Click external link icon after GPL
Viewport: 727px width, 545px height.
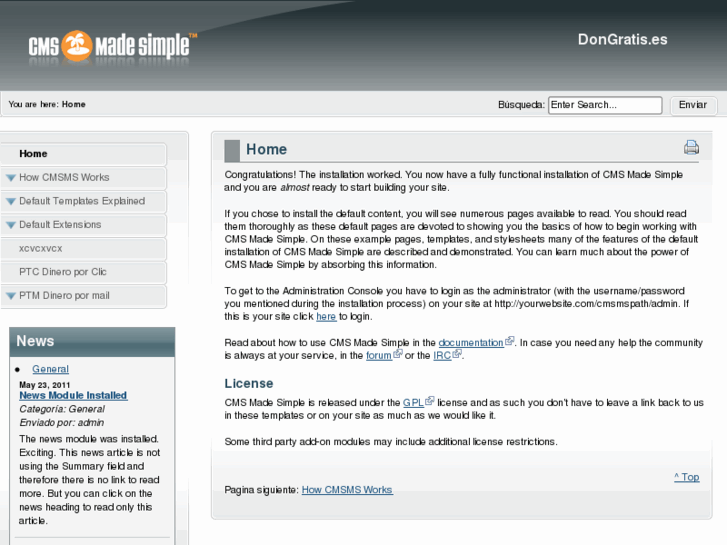coord(430,401)
